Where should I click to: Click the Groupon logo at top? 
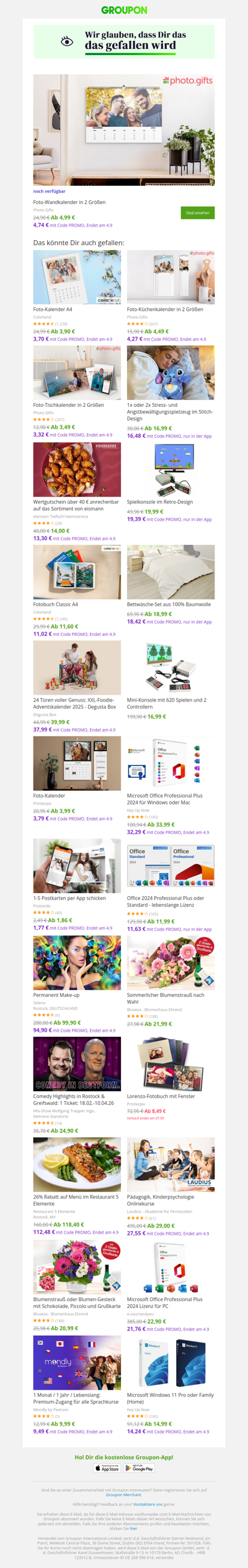click(124, 10)
